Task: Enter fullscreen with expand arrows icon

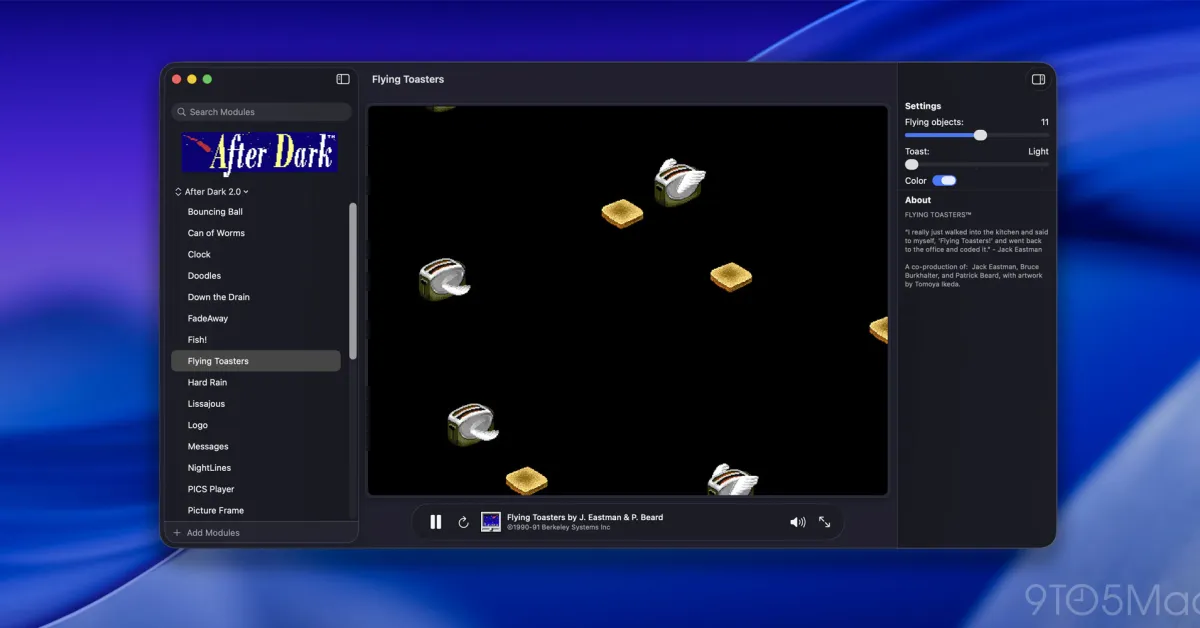Action: coord(824,522)
